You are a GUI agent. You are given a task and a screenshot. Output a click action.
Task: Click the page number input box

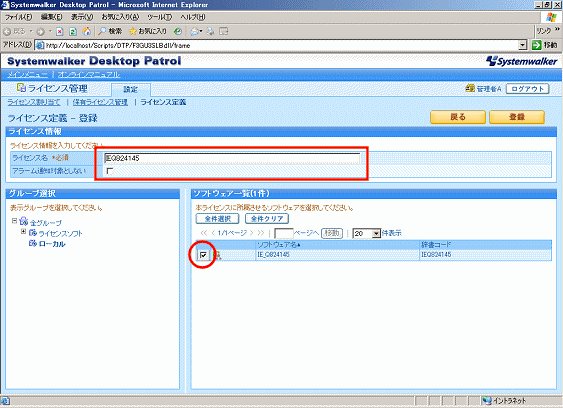283,233
